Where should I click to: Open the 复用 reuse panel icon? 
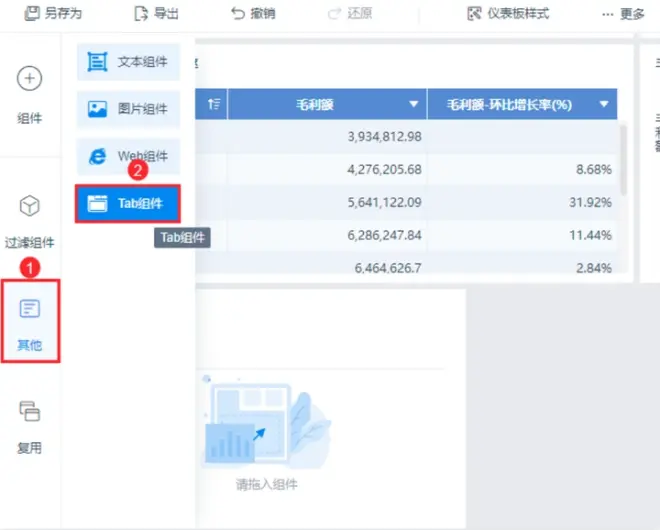(29, 411)
